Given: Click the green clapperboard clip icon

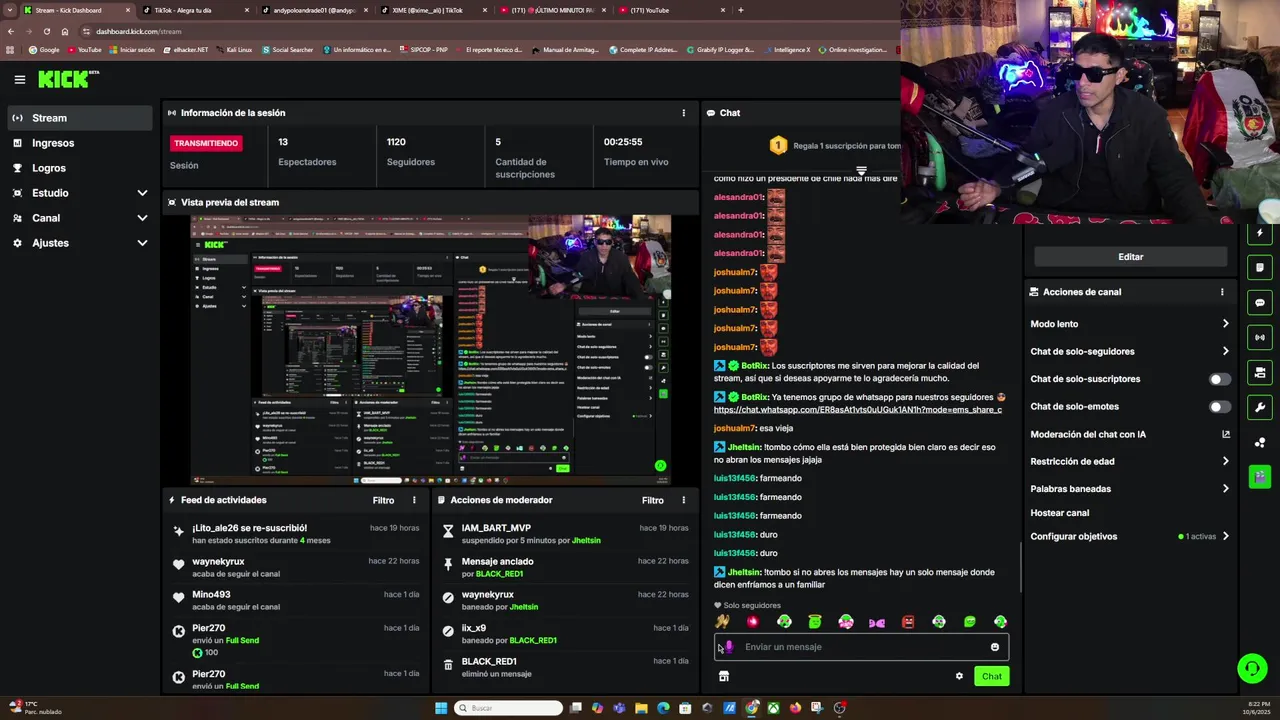Looking at the screenshot, I should [x=1260, y=476].
